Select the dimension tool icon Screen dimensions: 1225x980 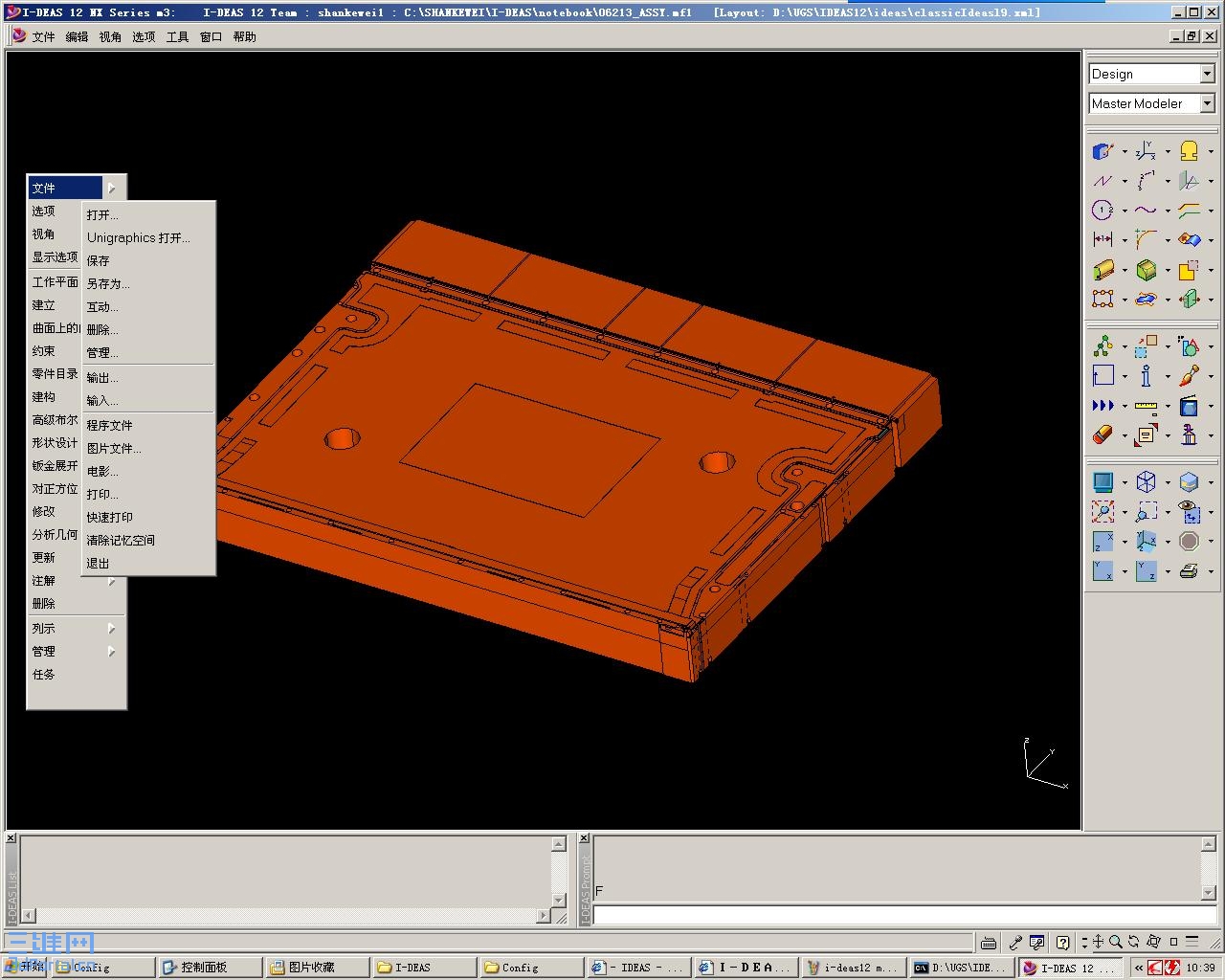pos(1102,239)
